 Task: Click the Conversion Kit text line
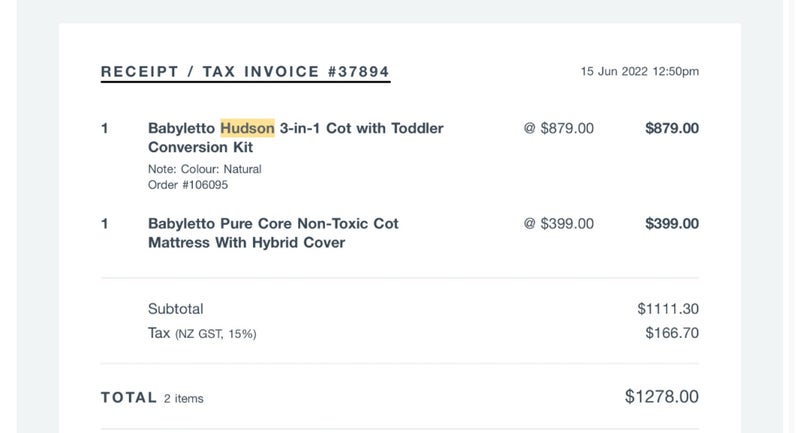[x=201, y=147]
